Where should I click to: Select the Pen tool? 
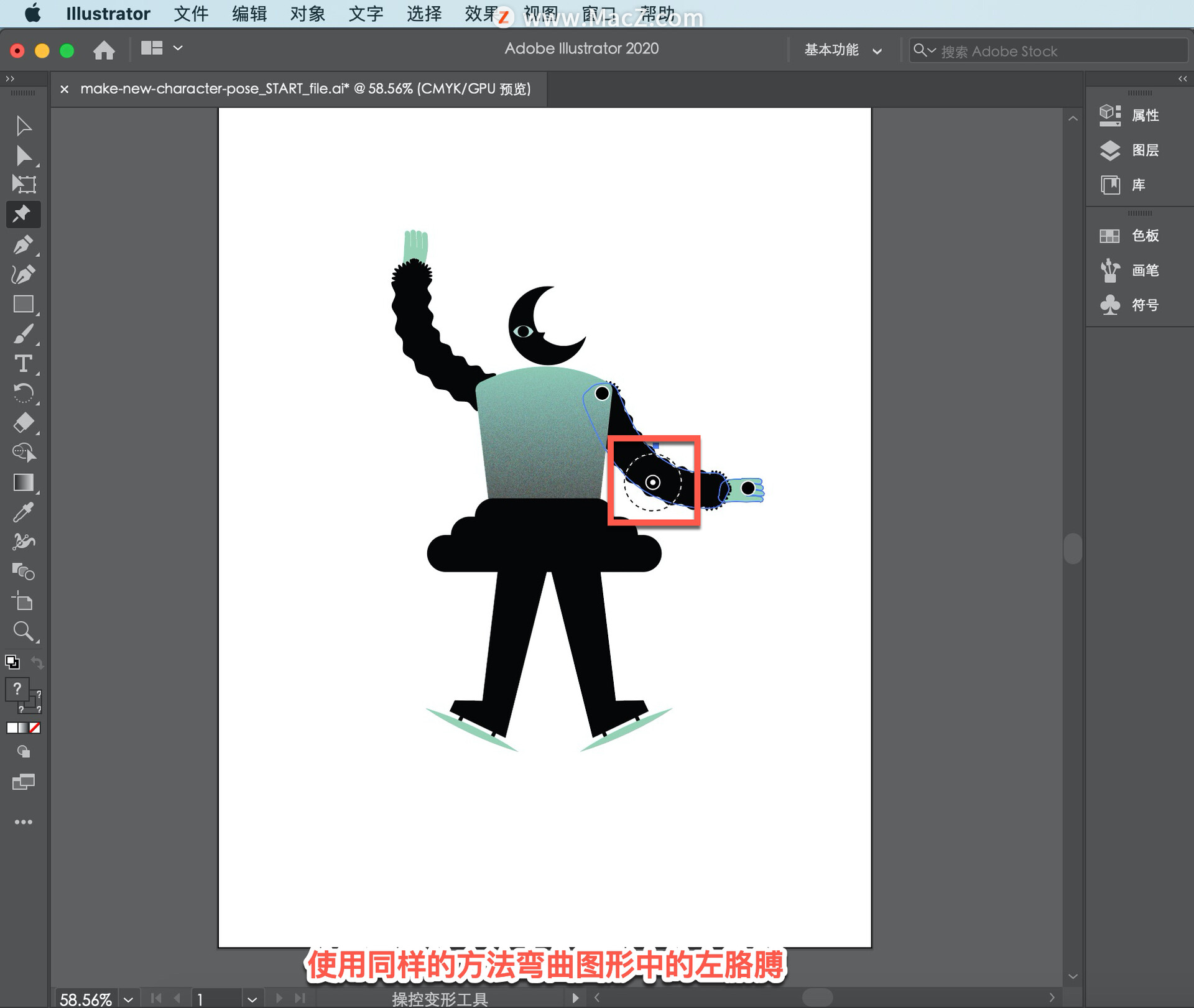click(24, 244)
